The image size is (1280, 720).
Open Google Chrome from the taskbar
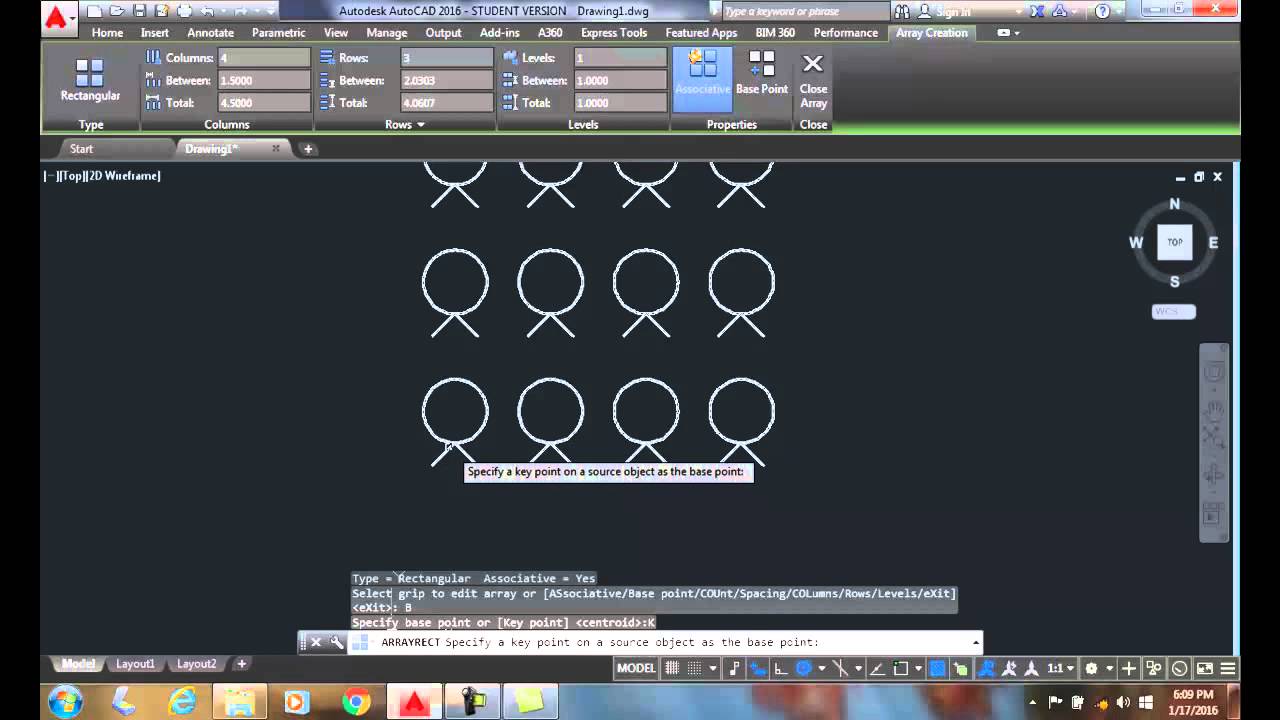point(356,702)
